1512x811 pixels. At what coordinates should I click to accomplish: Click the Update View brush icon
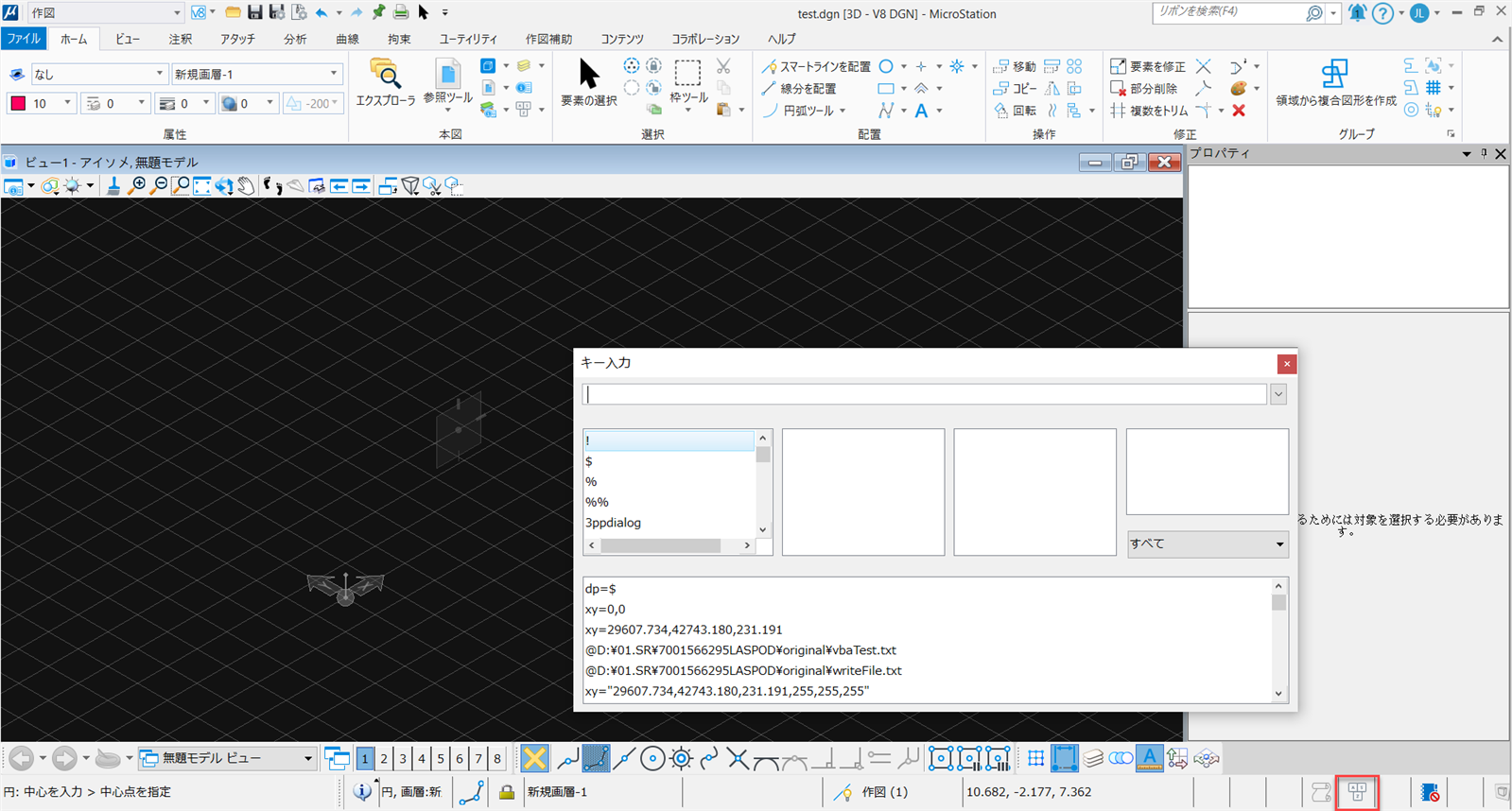[113, 186]
